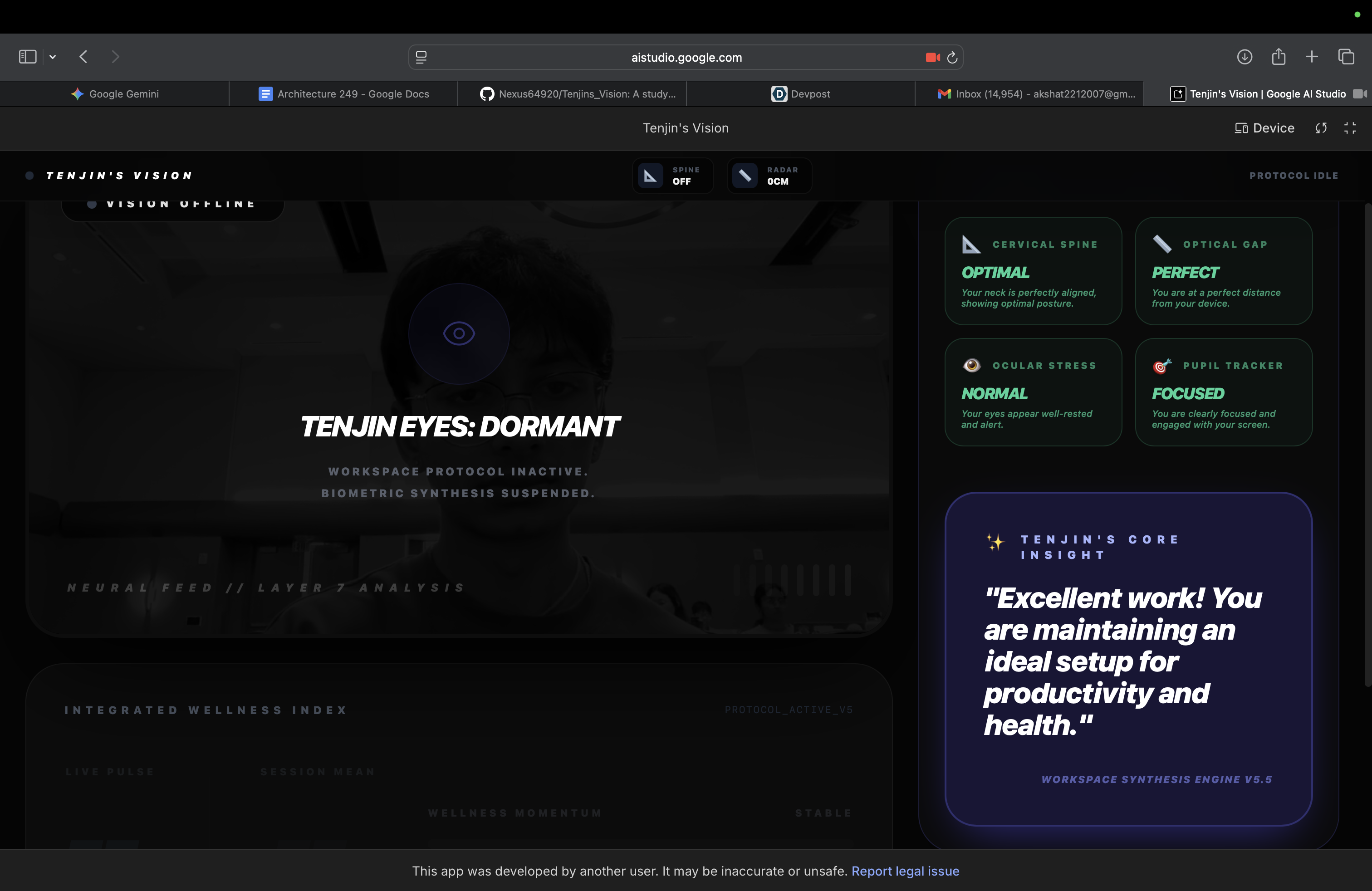Expand the sidebar dropdown chevron
Screen dimensions: 1372x891
tap(53, 56)
